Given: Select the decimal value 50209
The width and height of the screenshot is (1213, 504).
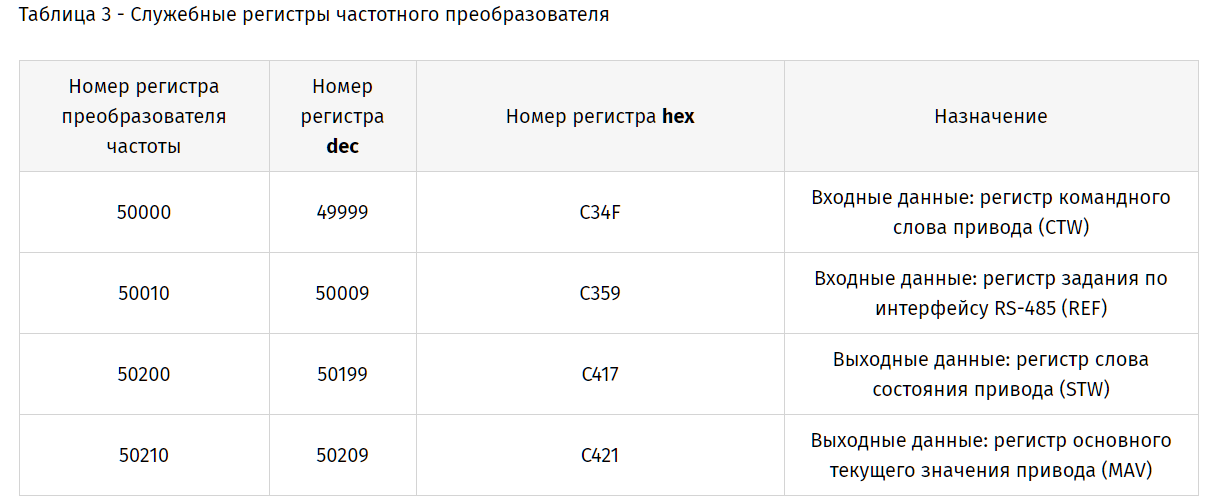Looking at the screenshot, I should click(x=342, y=455).
